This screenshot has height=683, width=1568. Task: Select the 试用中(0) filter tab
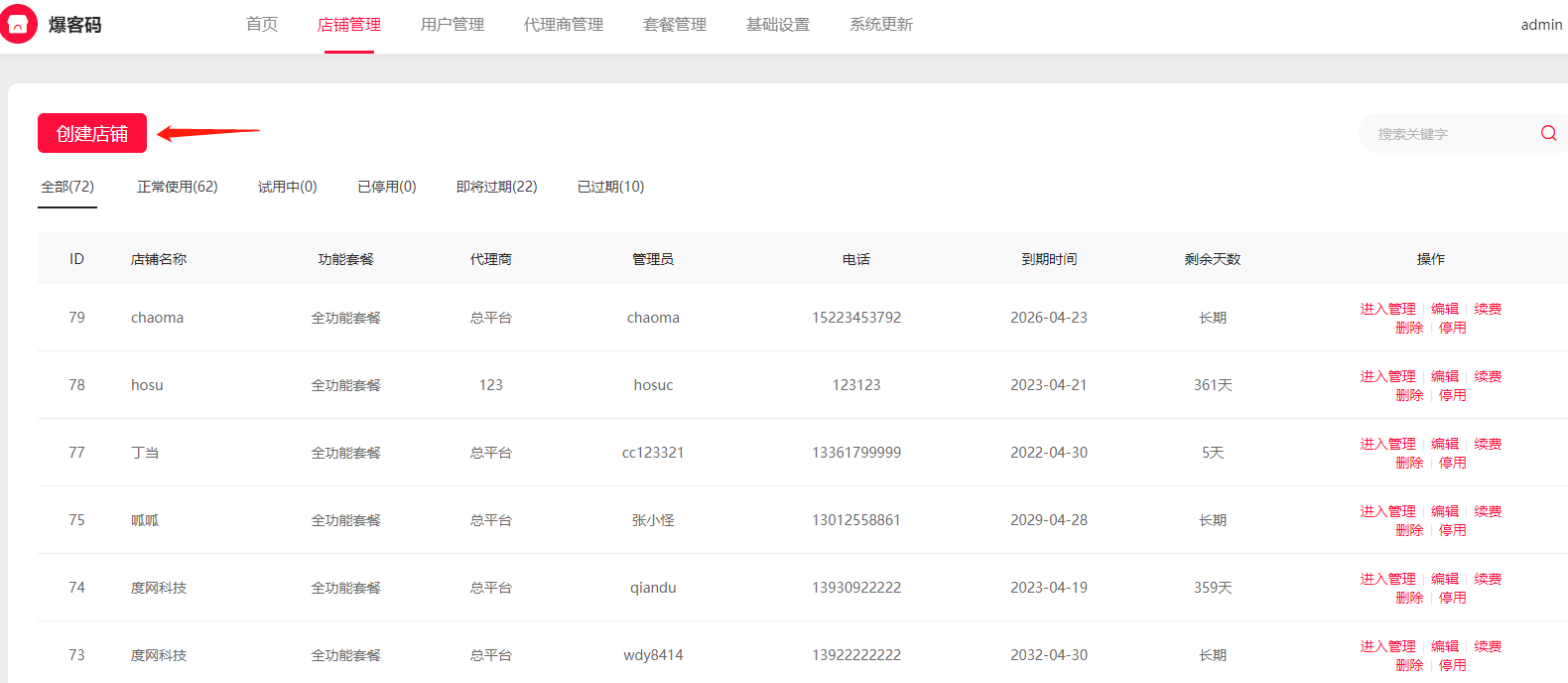[287, 187]
